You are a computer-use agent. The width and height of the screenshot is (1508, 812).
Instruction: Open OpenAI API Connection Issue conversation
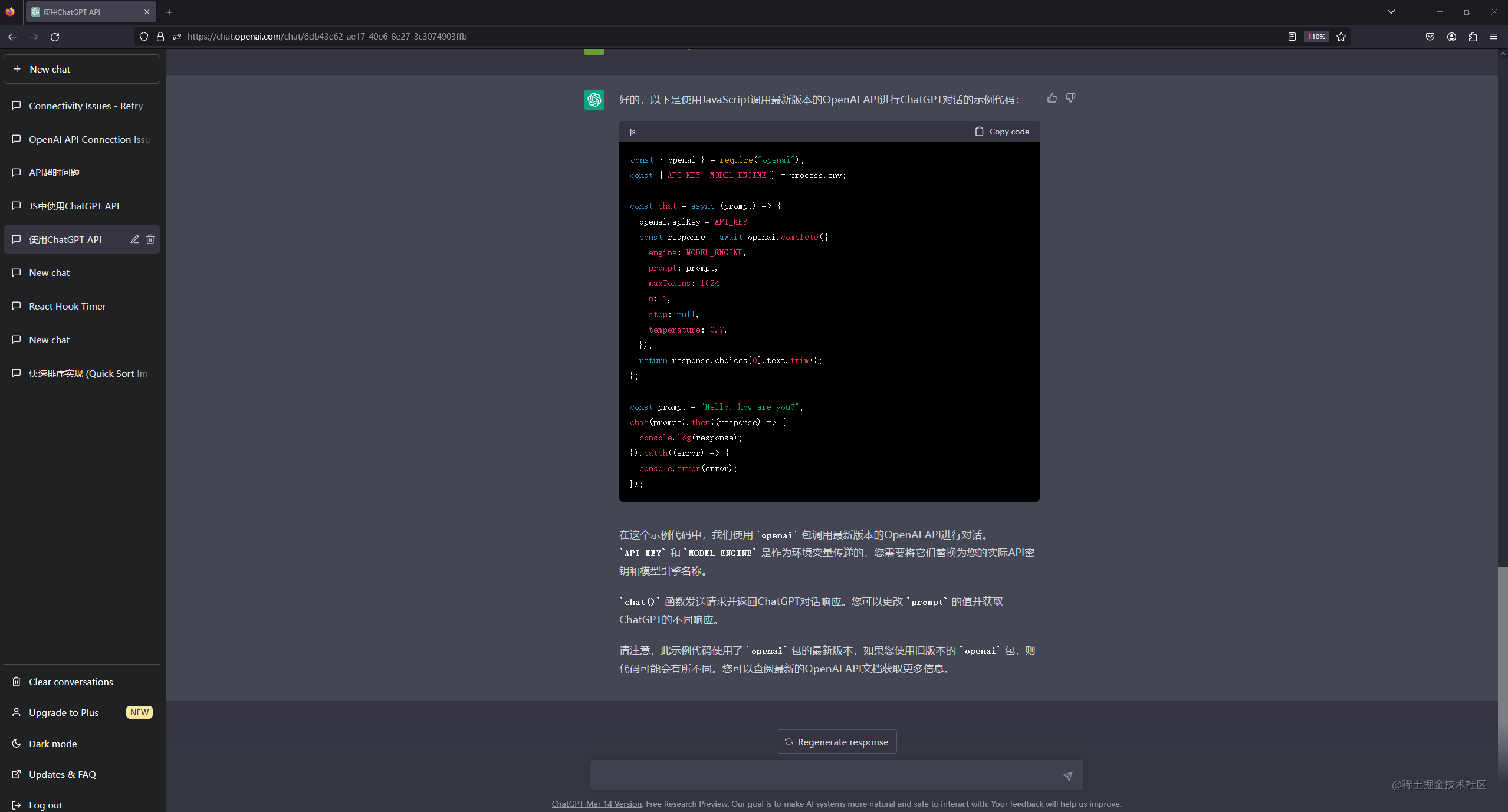point(82,139)
